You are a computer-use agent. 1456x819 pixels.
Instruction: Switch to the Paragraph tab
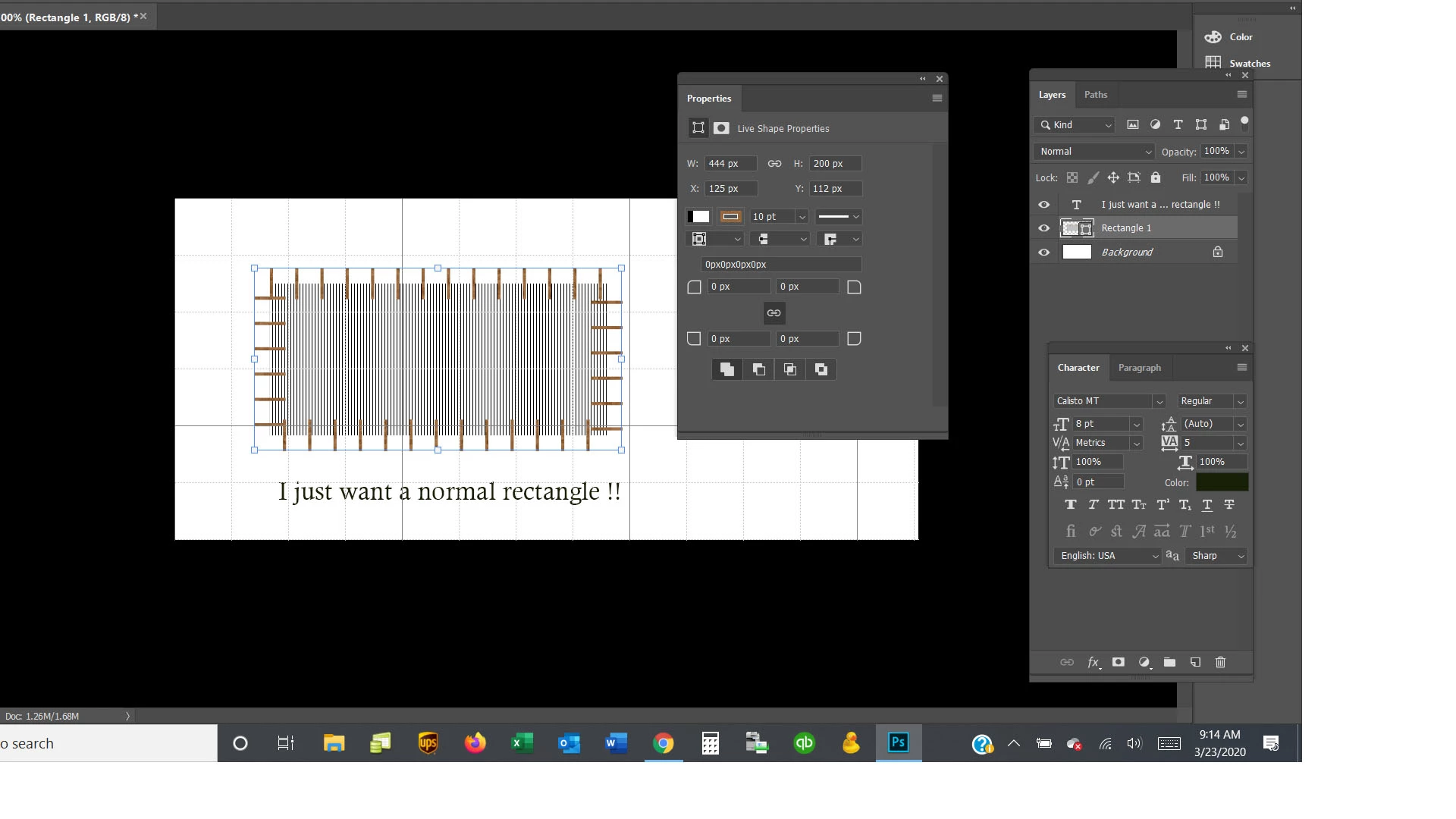click(1139, 368)
